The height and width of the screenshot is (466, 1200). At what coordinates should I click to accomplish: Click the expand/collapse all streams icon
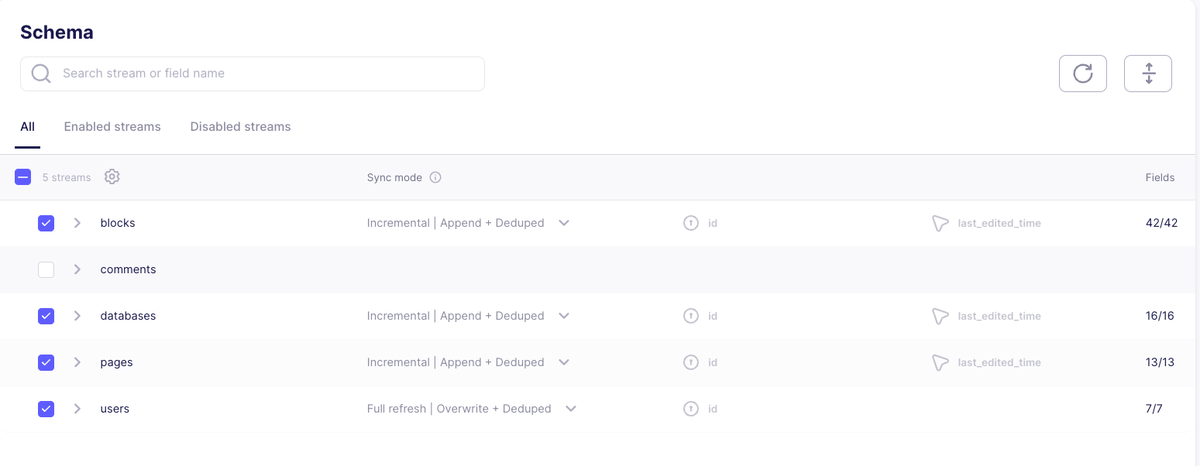(x=1148, y=73)
